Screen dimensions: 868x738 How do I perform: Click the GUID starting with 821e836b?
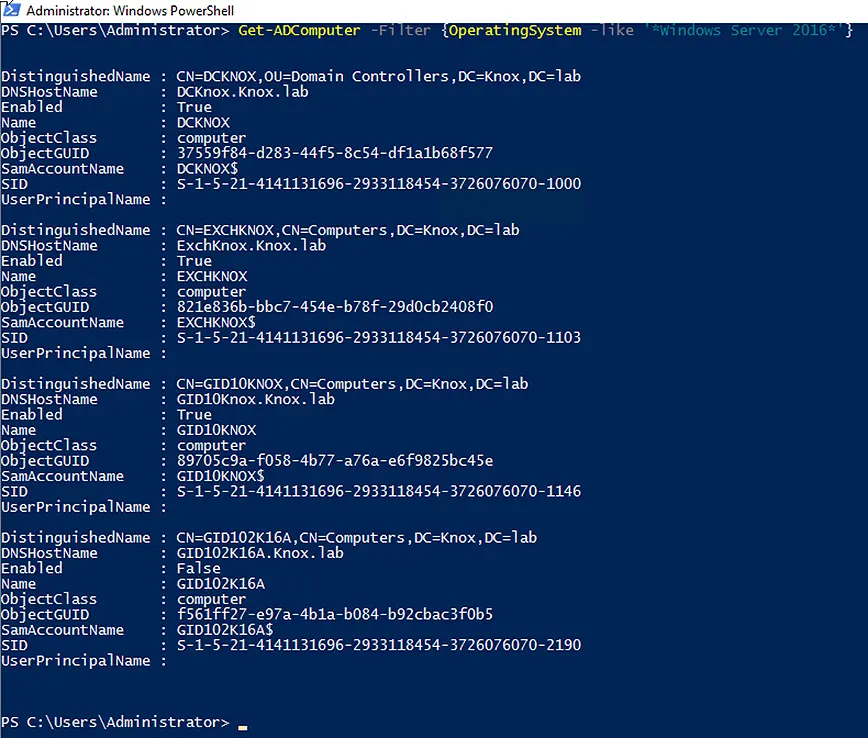335,307
